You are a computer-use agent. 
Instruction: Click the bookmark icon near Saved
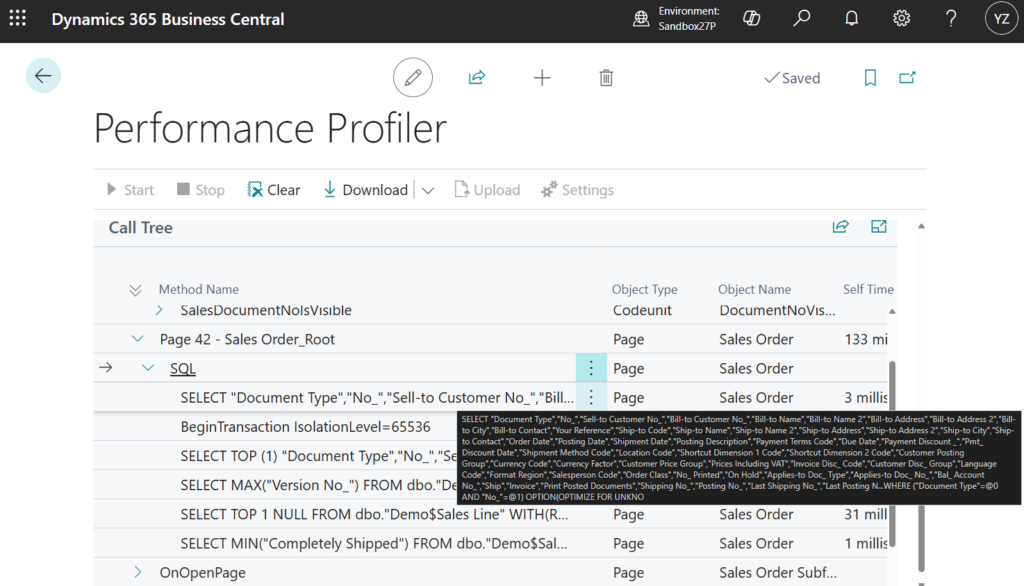[x=870, y=78]
